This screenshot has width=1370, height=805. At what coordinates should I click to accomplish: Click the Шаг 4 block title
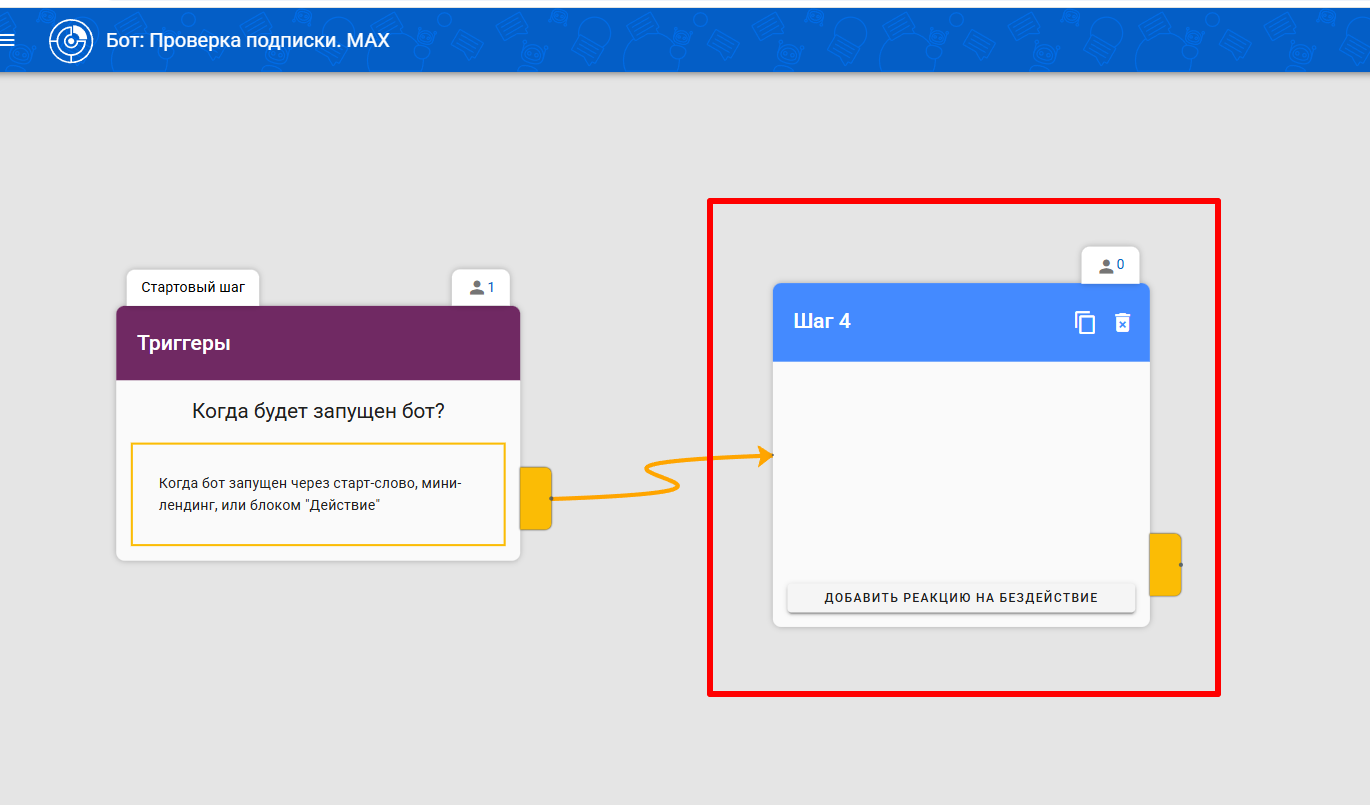coord(822,321)
